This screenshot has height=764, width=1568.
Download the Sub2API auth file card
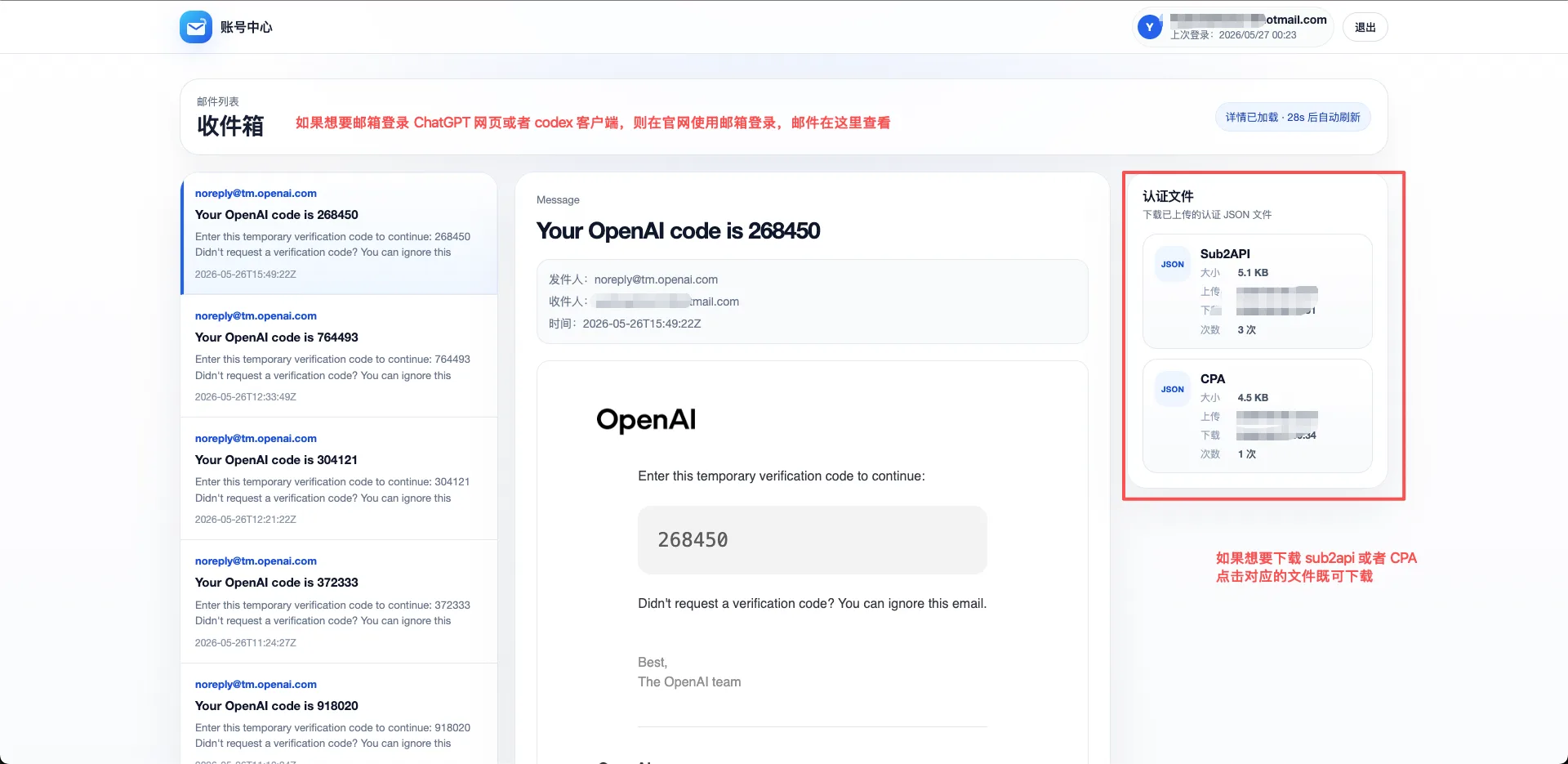pos(1257,291)
